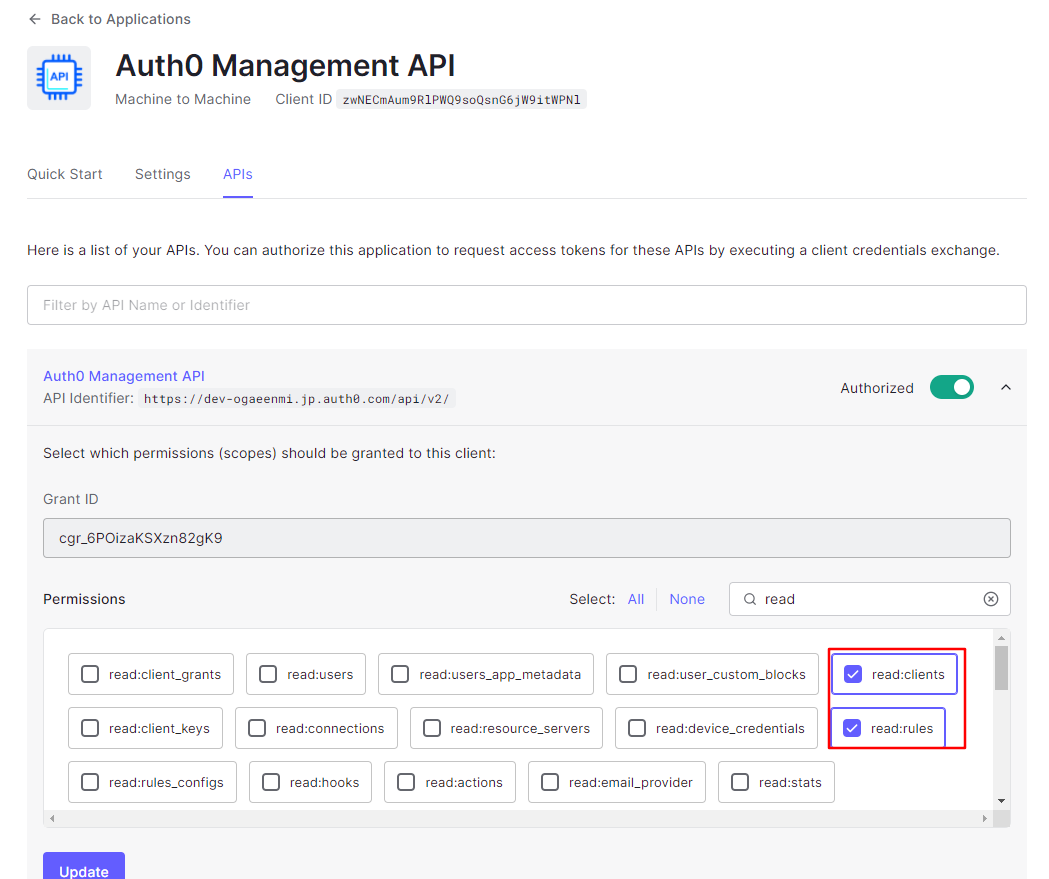Uncheck the read:clients permission
The width and height of the screenshot is (1049, 879).
click(853, 674)
